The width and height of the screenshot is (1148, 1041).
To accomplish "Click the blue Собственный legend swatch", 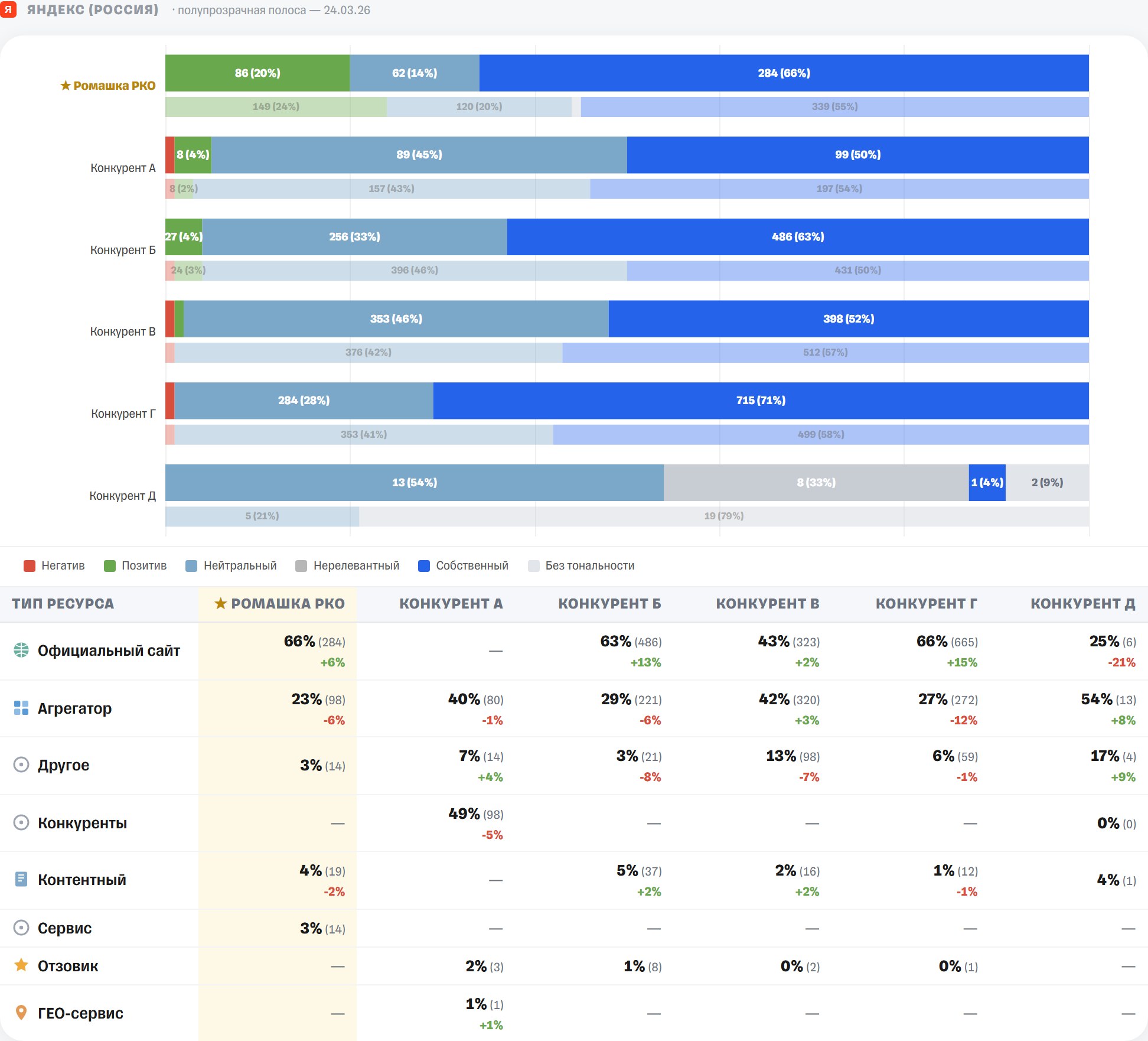I will pos(423,566).
